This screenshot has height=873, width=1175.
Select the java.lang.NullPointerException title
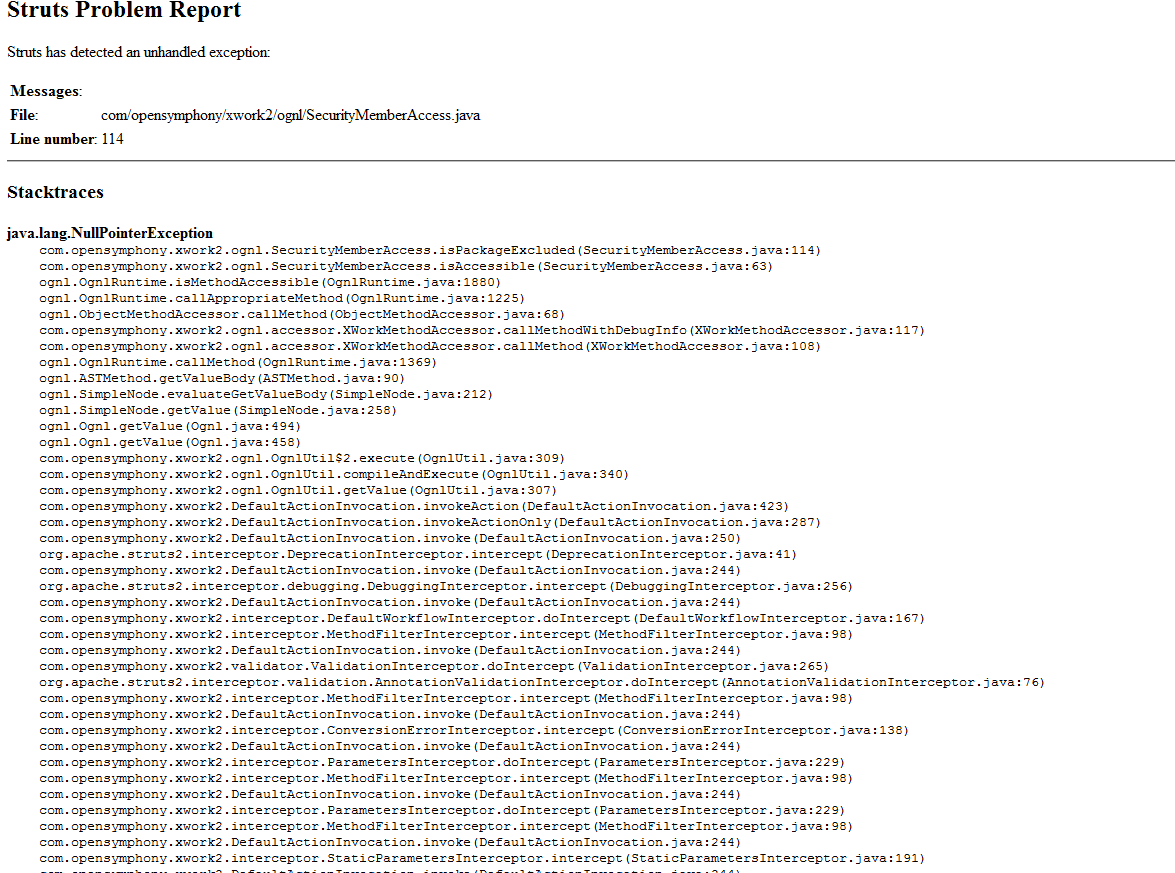pos(110,233)
